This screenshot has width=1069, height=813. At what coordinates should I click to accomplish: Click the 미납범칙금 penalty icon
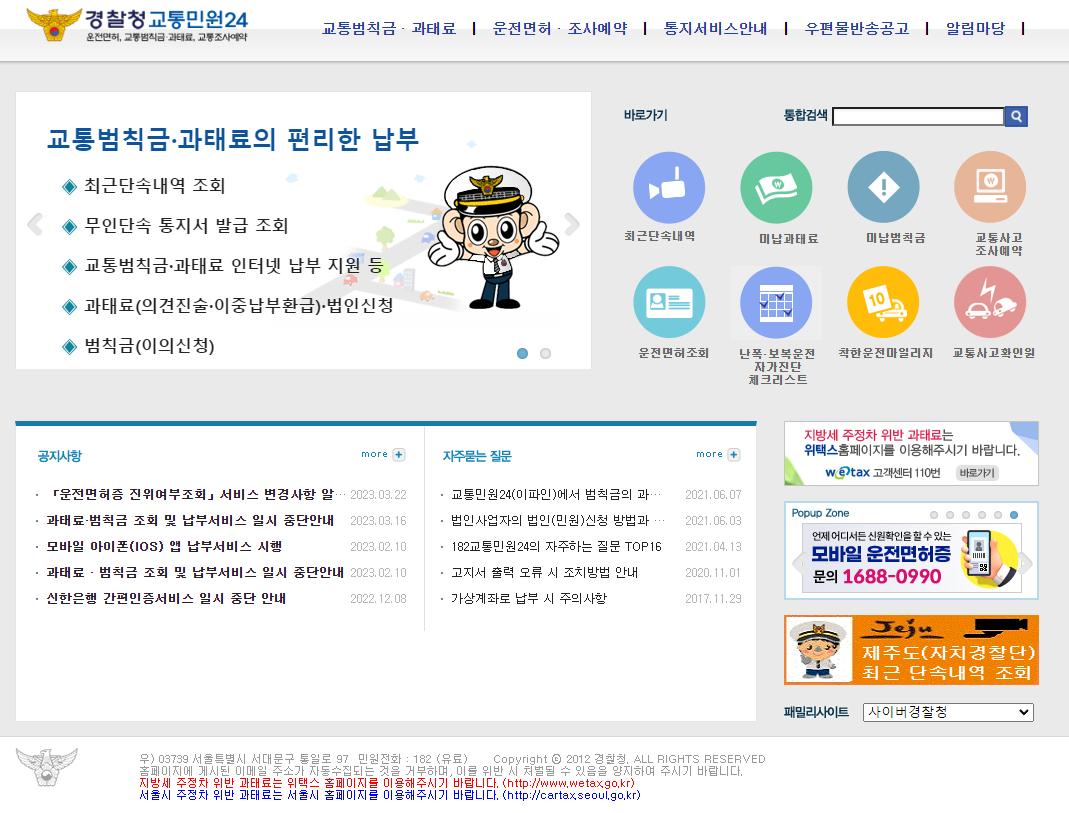pos(883,186)
